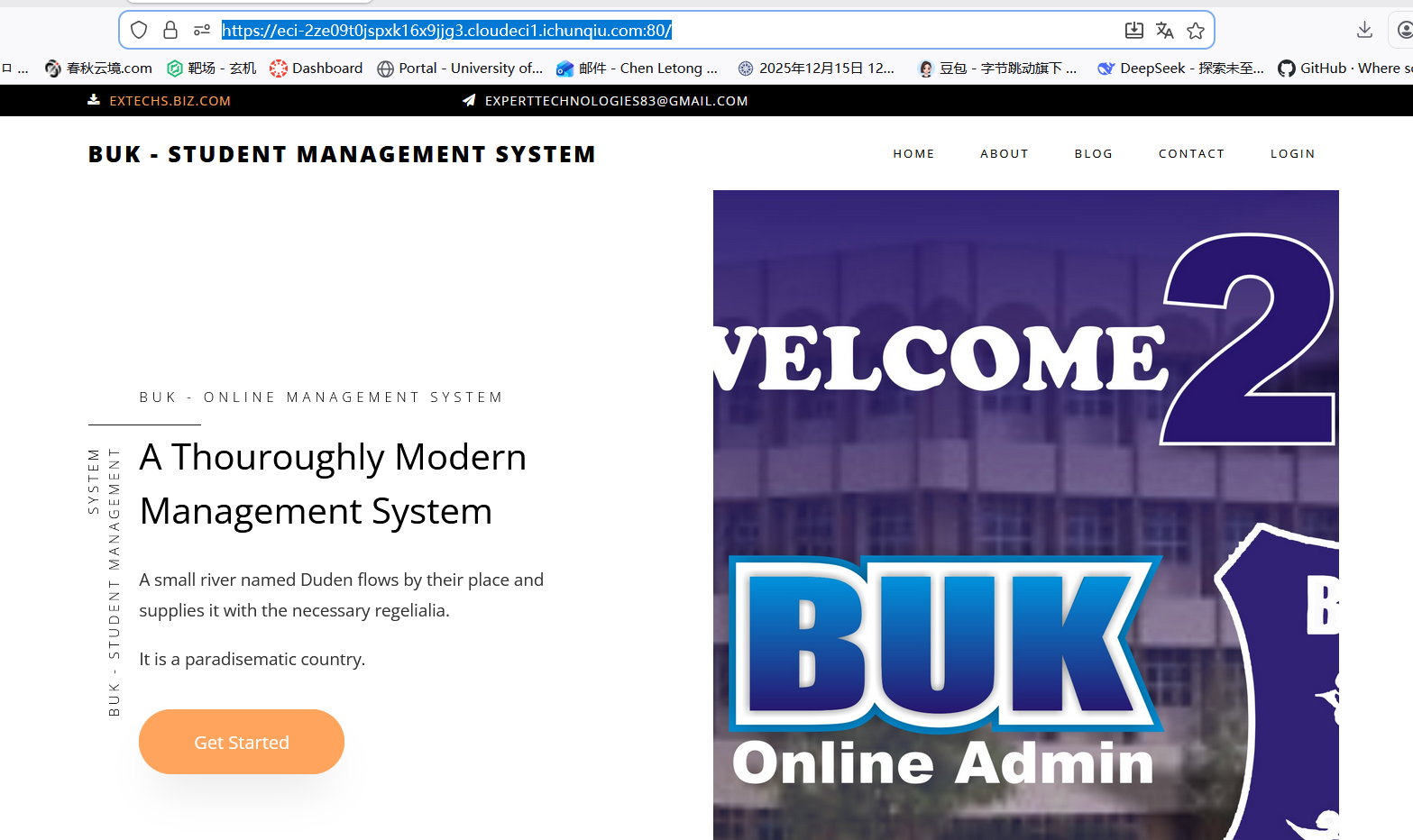Click the text "It is a paradisematic country."
1413x840 pixels.
point(252,659)
